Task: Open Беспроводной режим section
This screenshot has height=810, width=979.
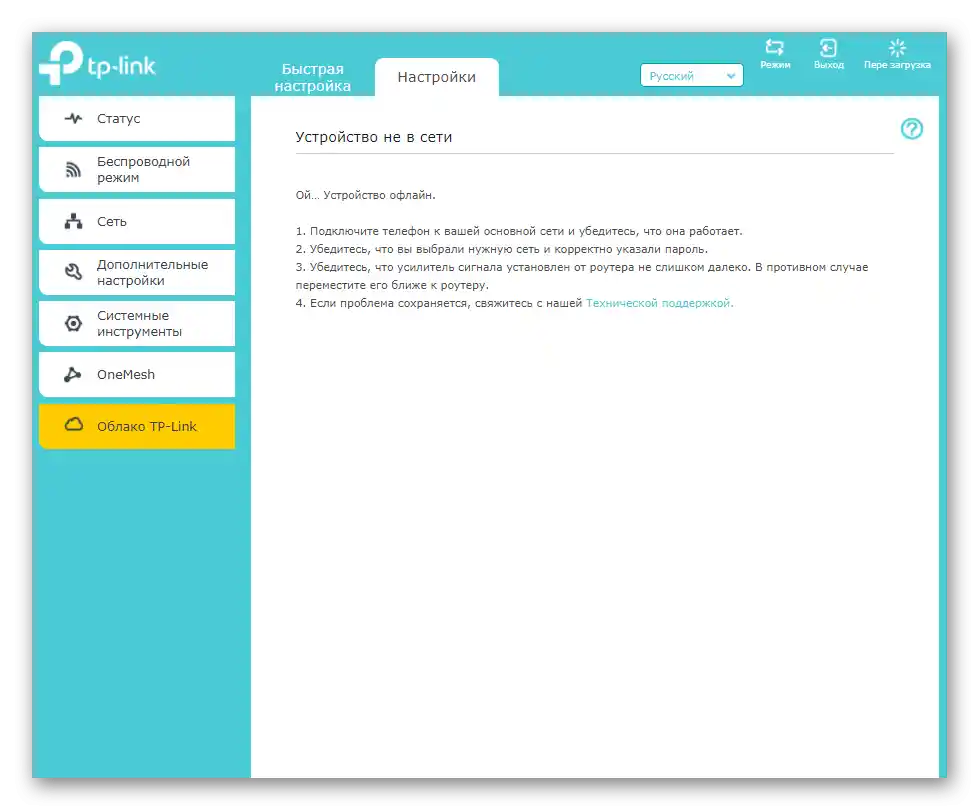Action: click(137, 169)
